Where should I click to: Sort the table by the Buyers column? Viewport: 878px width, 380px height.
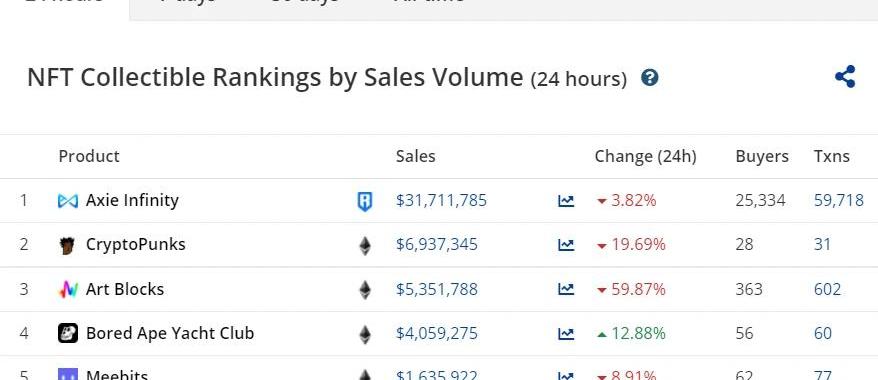tap(762, 156)
